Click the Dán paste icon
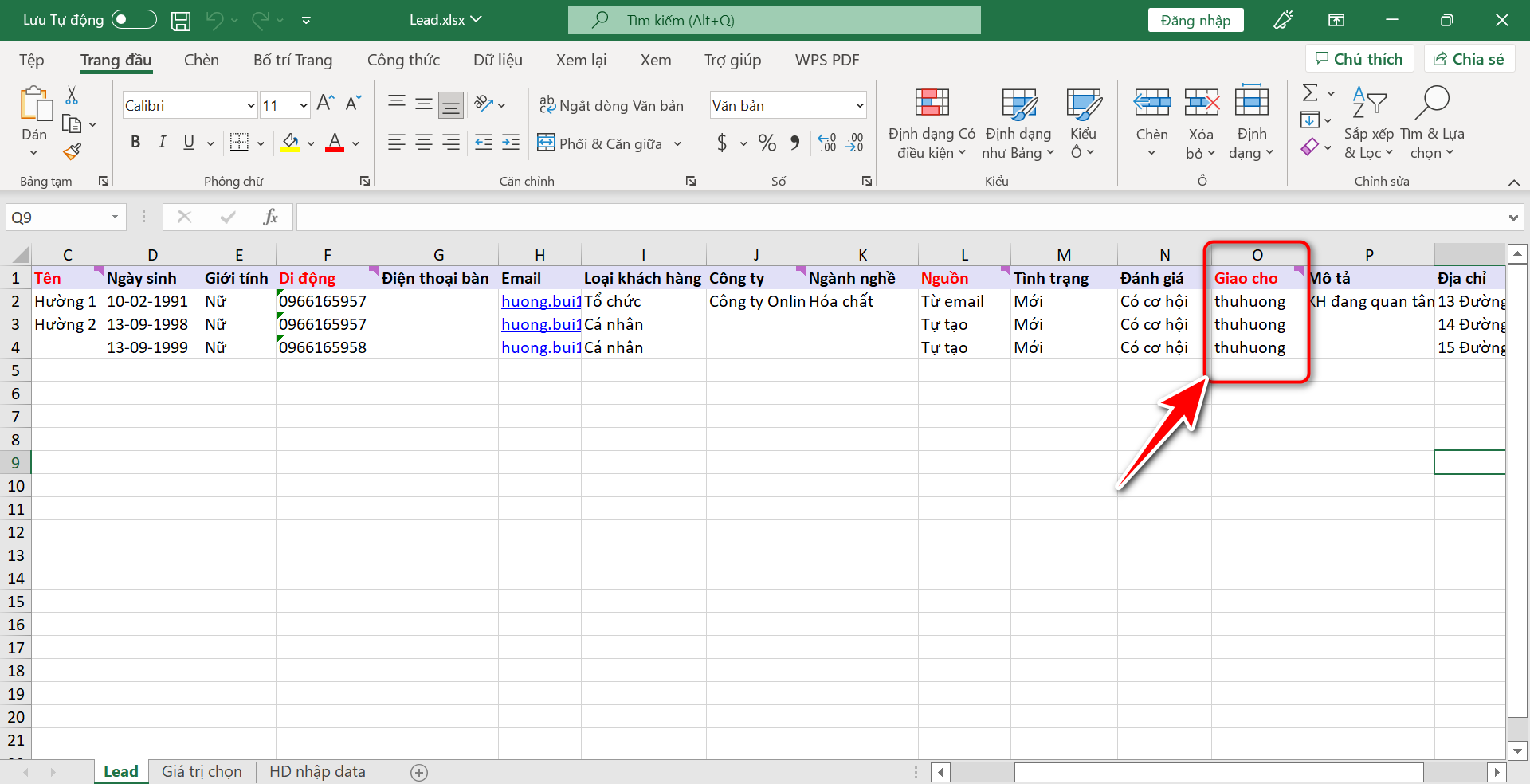 (35, 104)
